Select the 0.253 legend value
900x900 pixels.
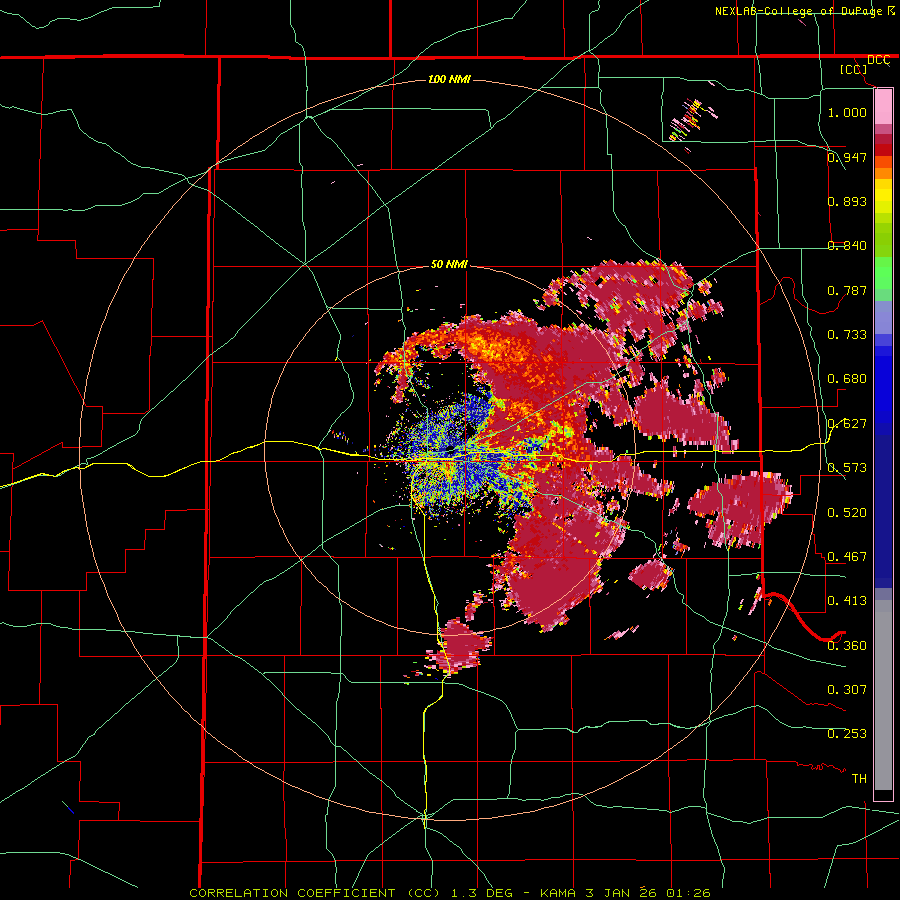(x=847, y=734)
